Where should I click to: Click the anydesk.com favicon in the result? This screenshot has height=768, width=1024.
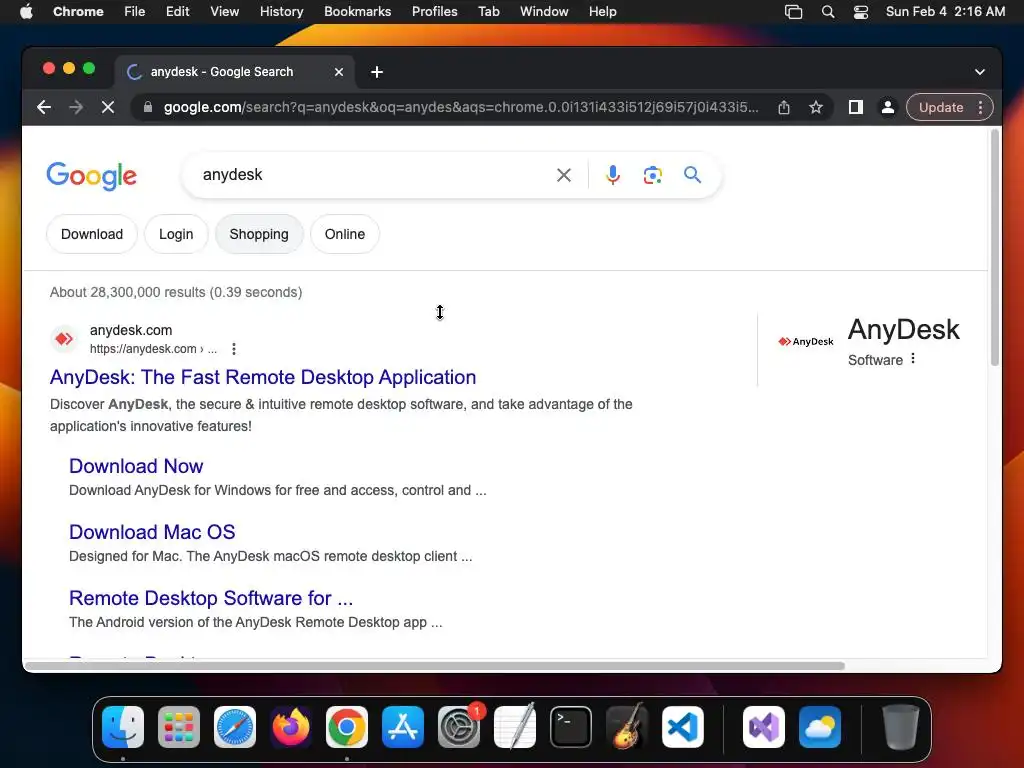[64, 339]
